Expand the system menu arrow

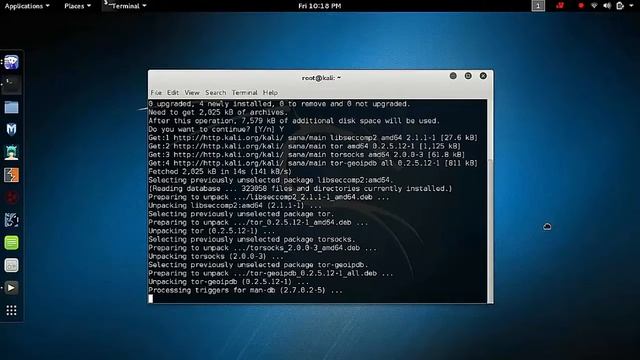coord(632,6)
